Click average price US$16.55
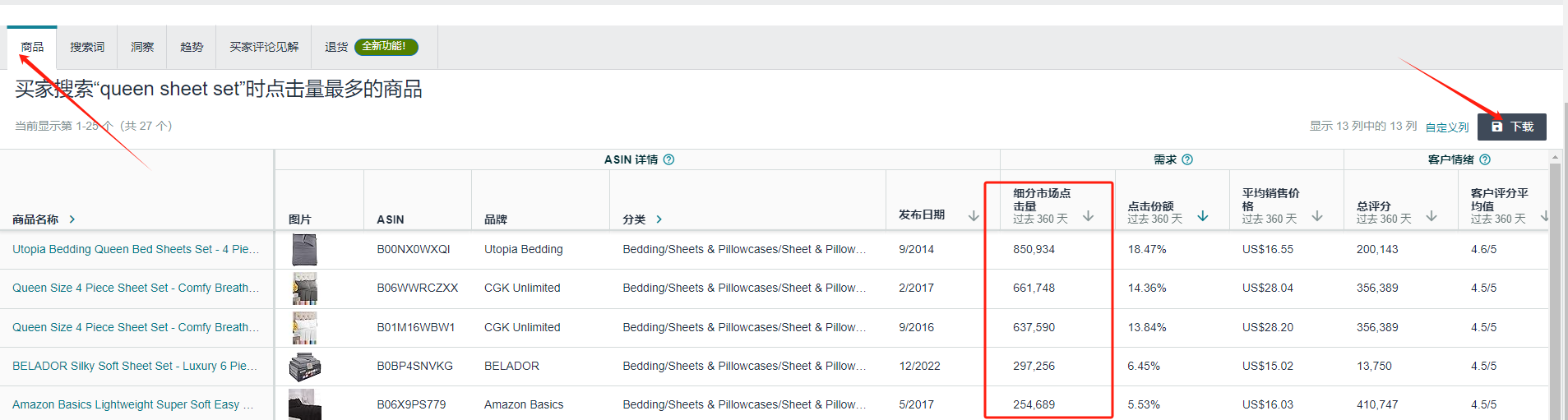 [1268, 249]
